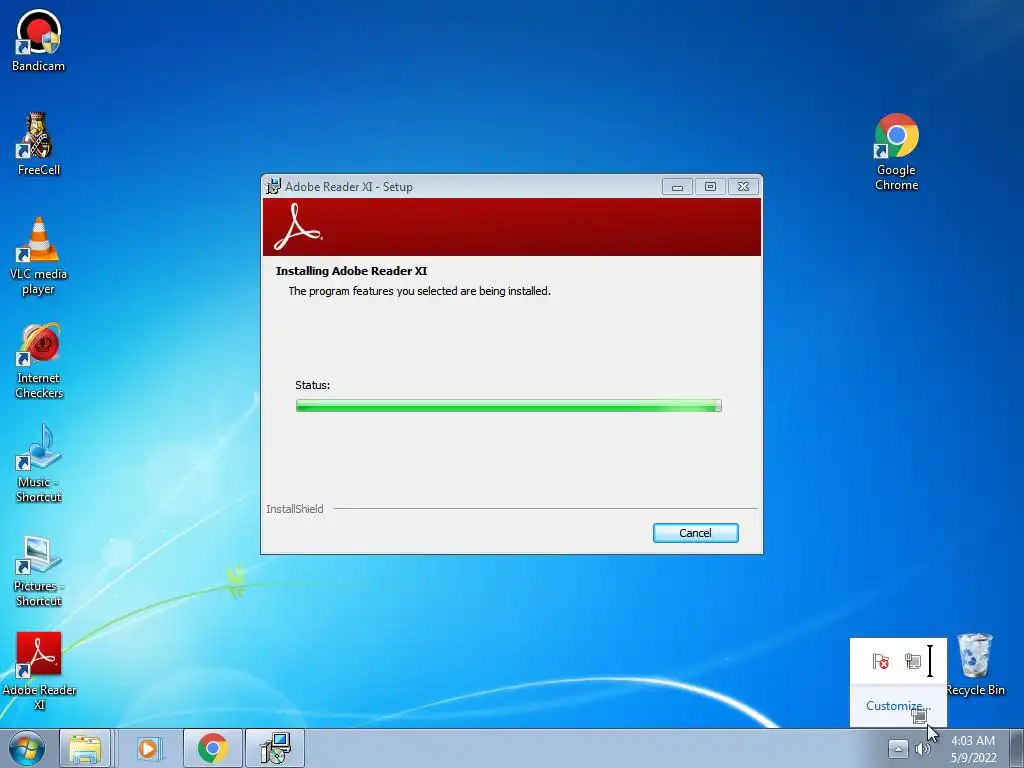Select the Google Chrome desktop icon
The image size is (1024, 768).
tap(897, 152)
